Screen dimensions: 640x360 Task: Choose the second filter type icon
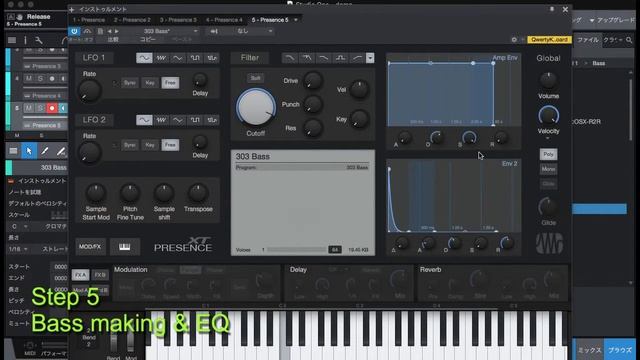click(x=307, y=58)
